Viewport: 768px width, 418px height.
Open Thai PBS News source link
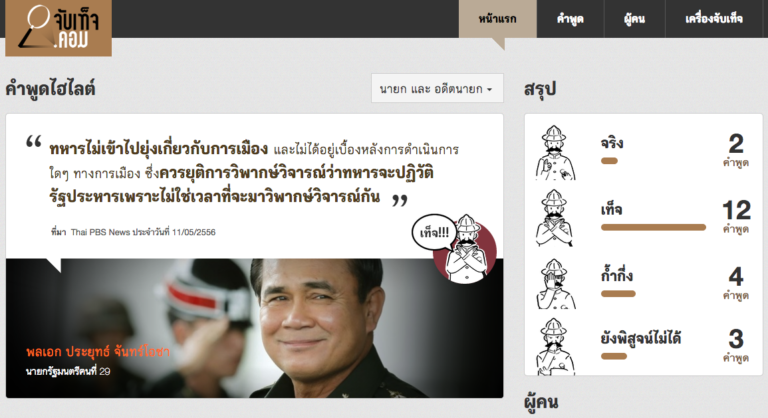(100, 232)
